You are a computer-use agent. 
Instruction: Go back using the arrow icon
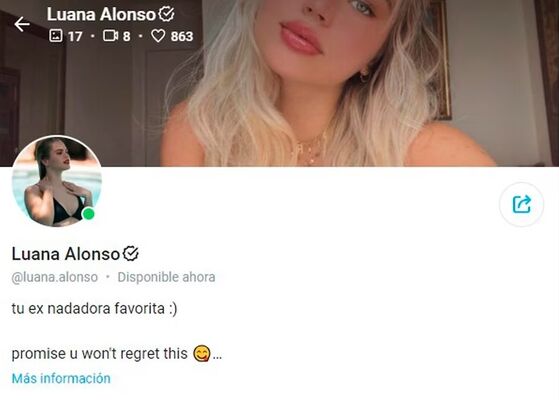point(22,24)
